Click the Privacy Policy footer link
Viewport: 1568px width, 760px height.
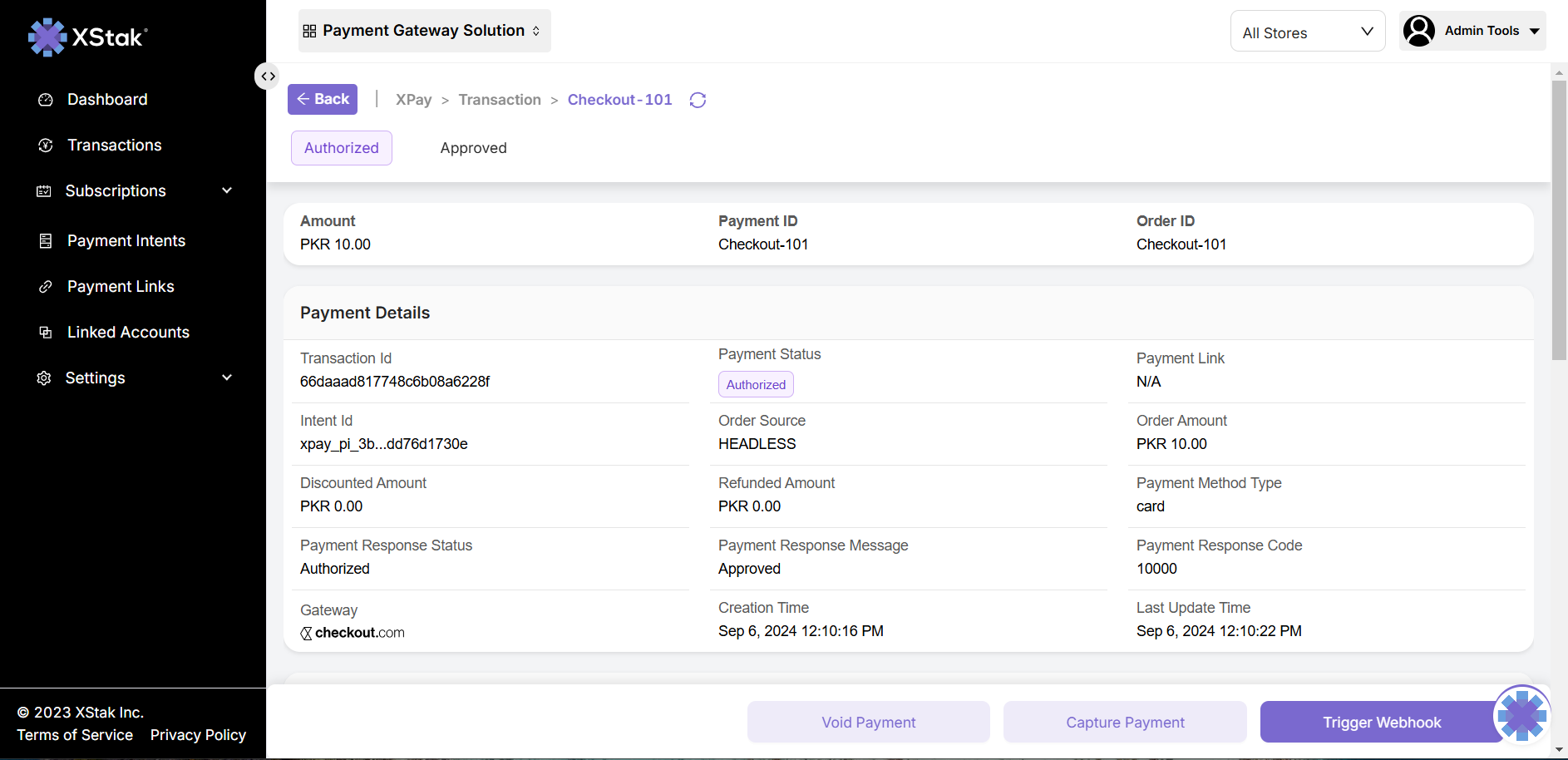pos(198,735)
